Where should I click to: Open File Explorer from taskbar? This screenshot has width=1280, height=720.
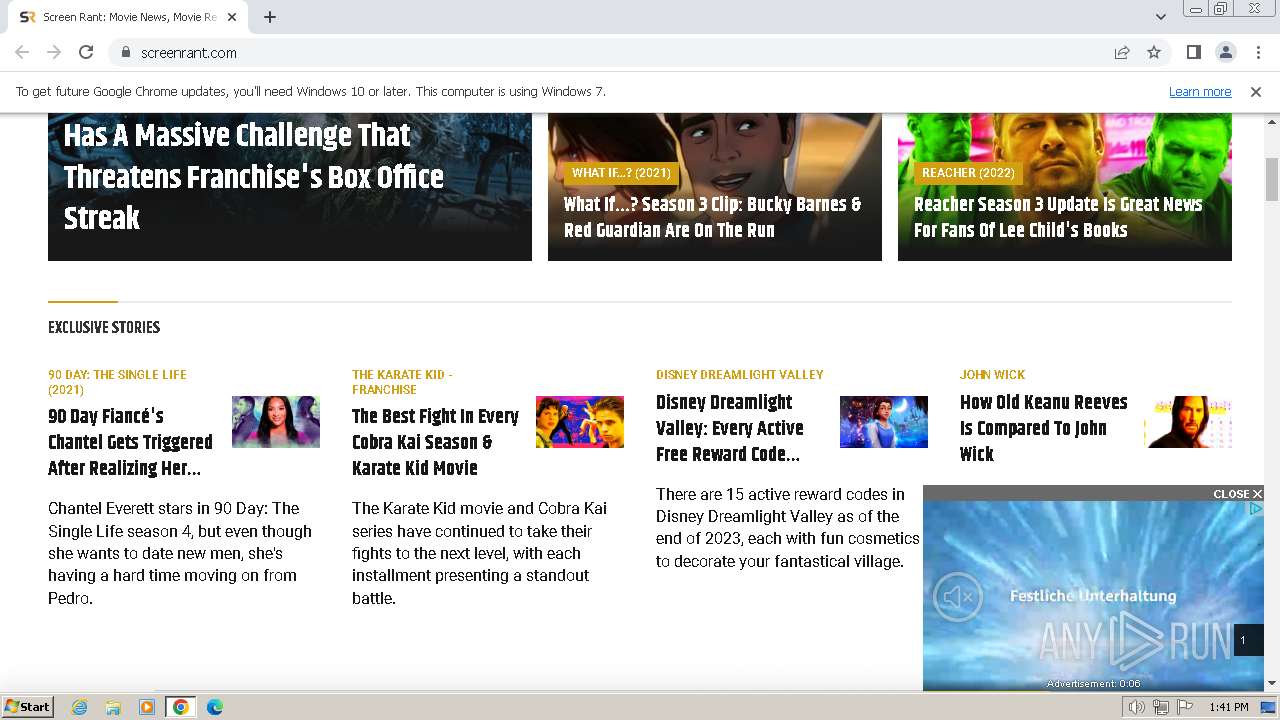(113, 707)
